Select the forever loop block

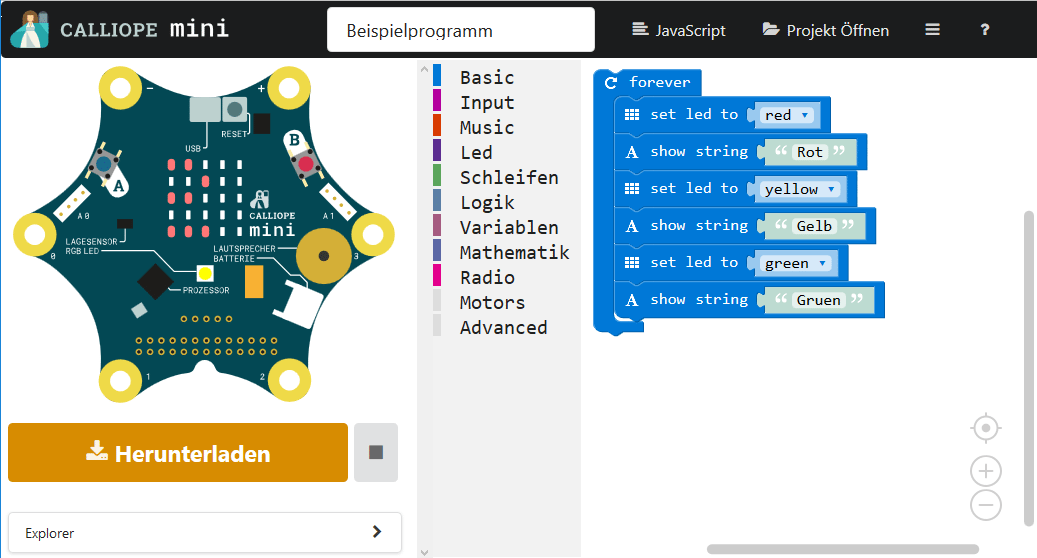click(659, 82)
